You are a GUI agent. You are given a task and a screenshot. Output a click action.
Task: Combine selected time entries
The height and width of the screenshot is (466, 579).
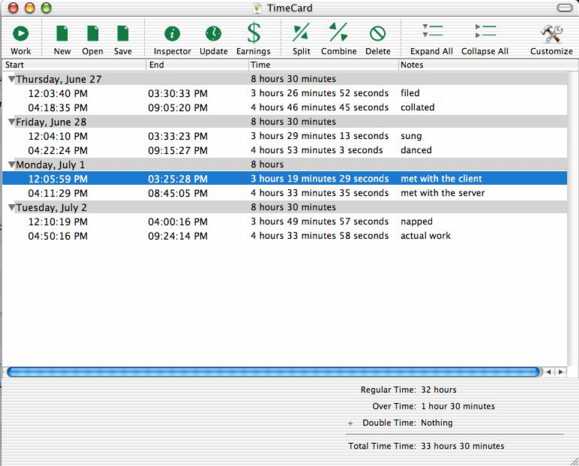[339, 39]
